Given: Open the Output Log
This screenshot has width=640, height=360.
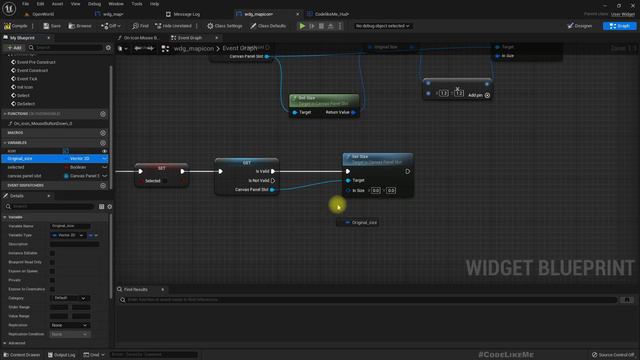Looking at the screenshot, I should point(61,355).
